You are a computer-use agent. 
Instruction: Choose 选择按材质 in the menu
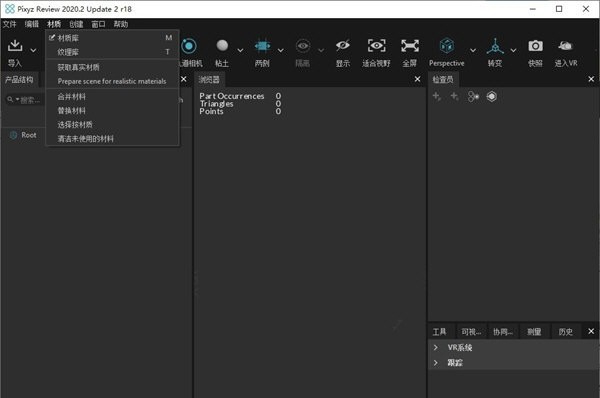pos(112,125)
